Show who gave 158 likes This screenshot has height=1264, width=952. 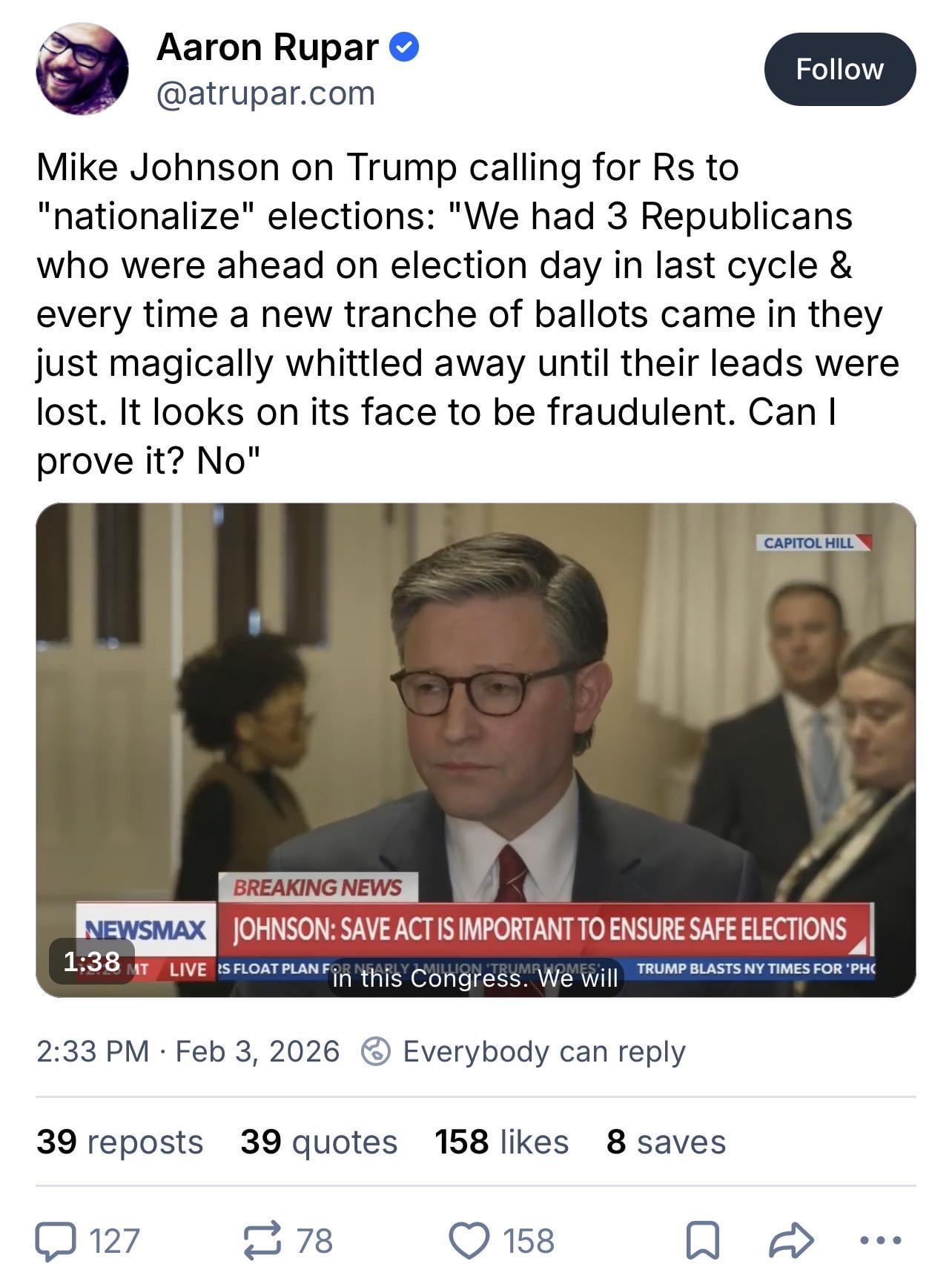click(x=501, y=1142)
